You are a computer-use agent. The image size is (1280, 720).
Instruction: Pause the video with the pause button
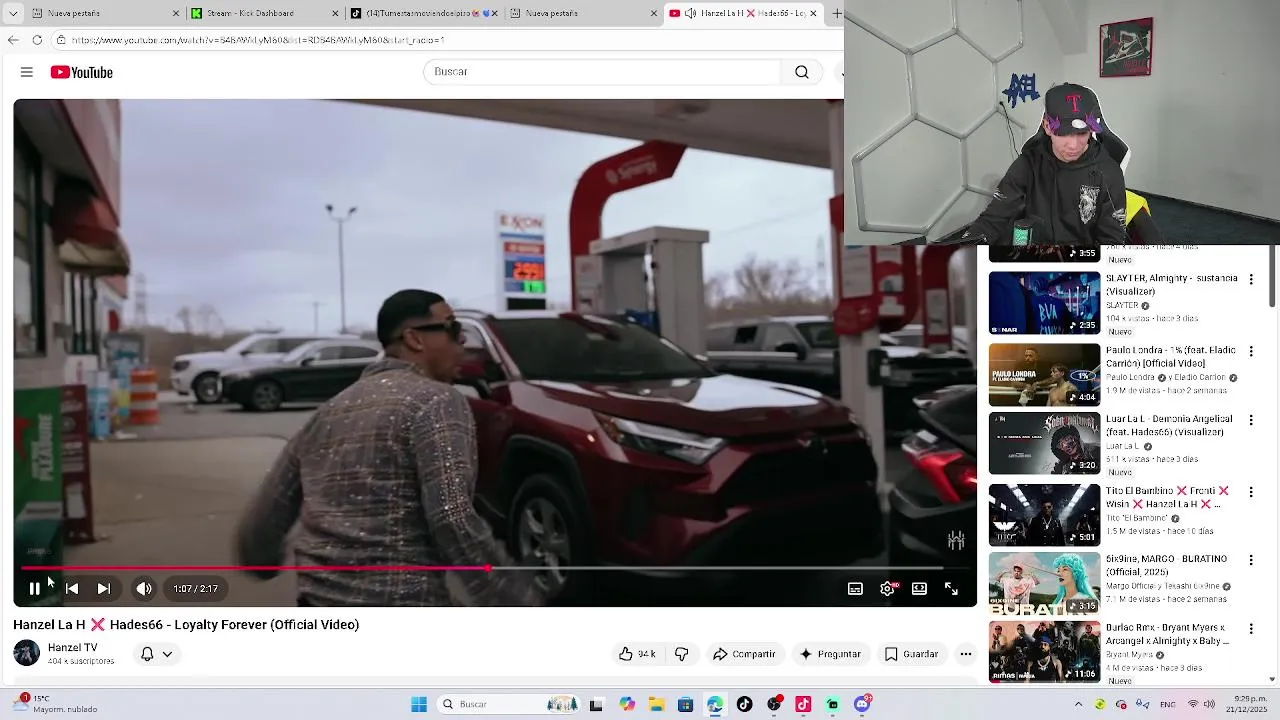pyautogui.click(x=34, y=589)
